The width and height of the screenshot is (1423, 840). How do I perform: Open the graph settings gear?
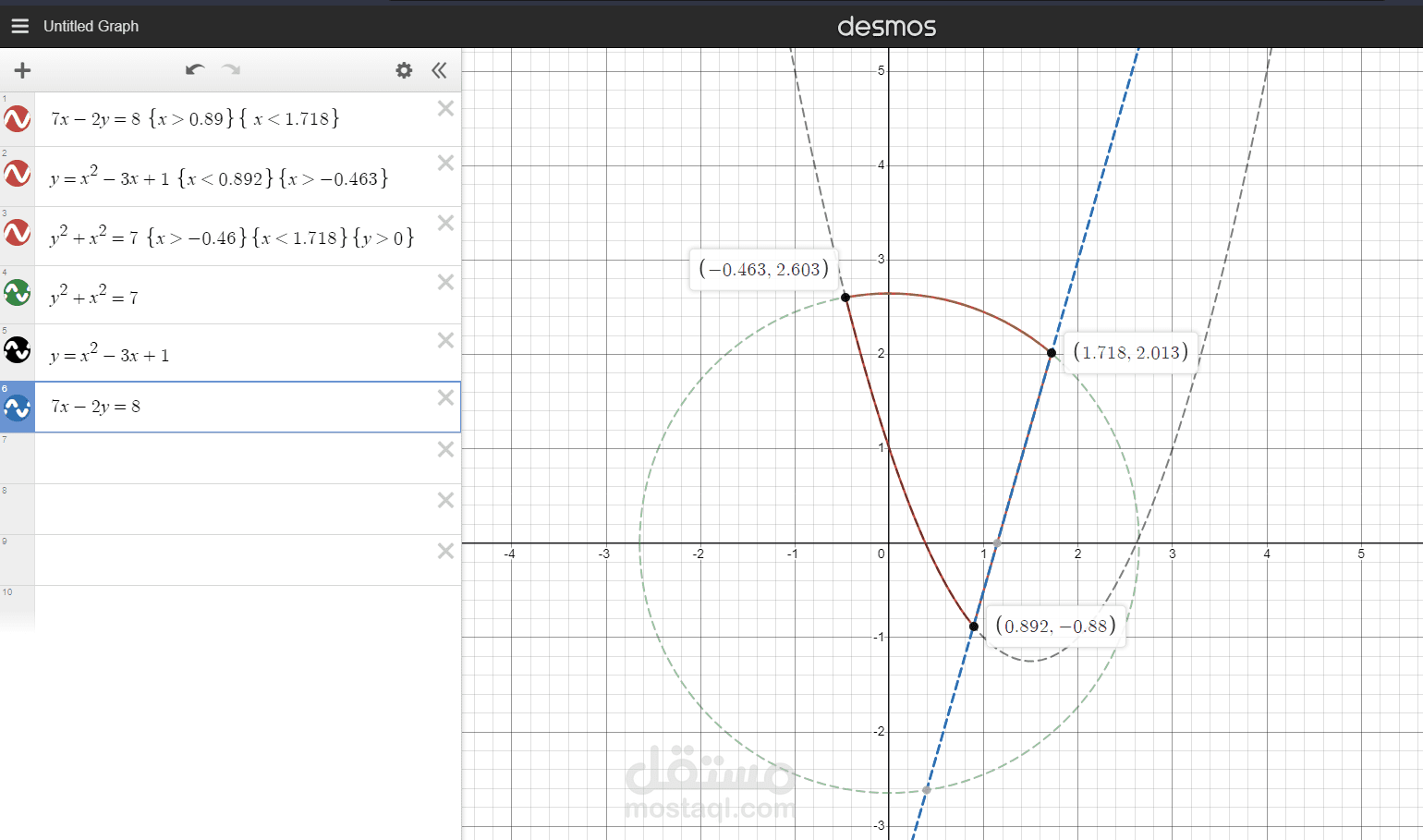click(404, 70)
